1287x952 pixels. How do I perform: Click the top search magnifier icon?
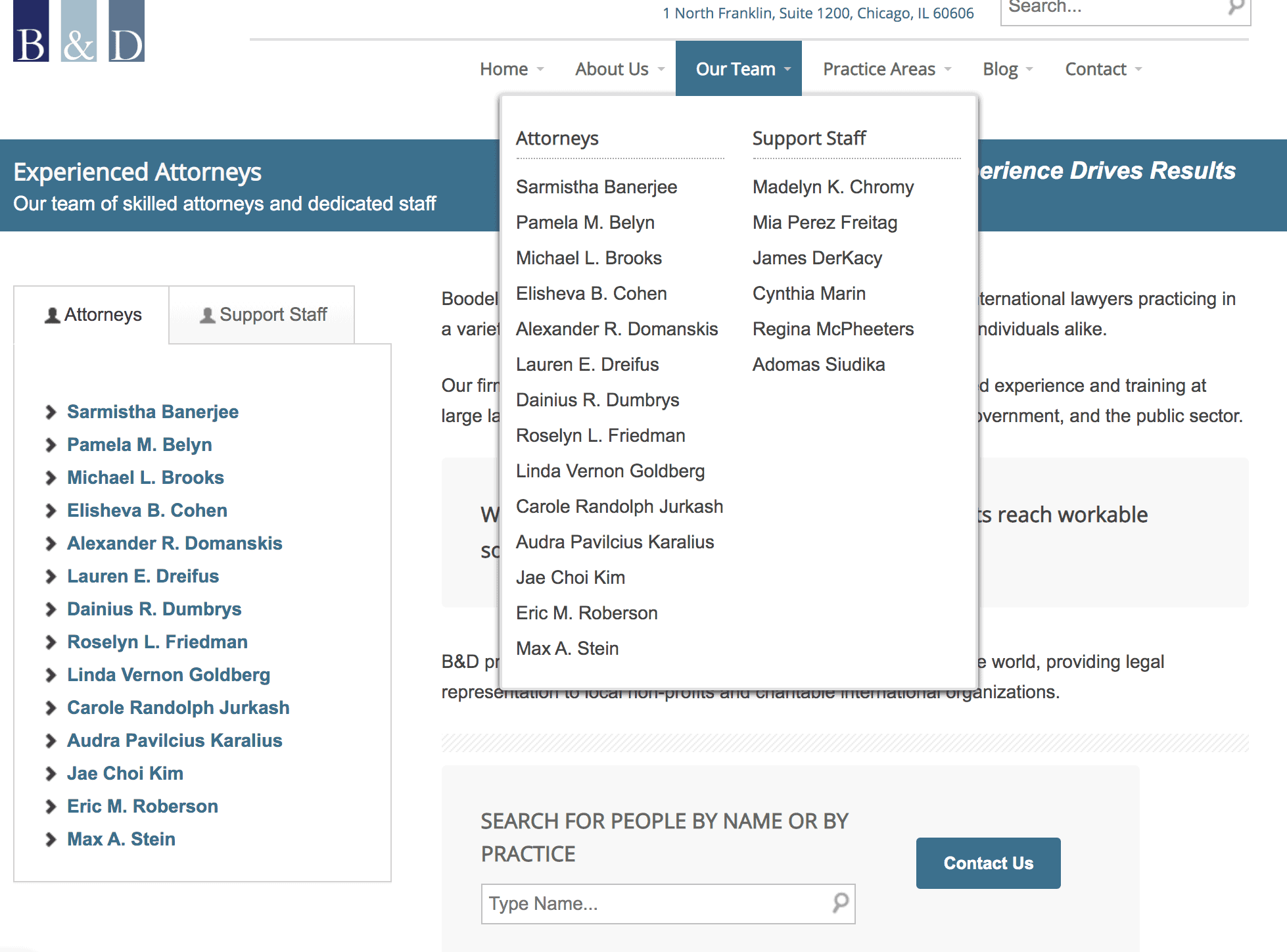pos(1236,8)
